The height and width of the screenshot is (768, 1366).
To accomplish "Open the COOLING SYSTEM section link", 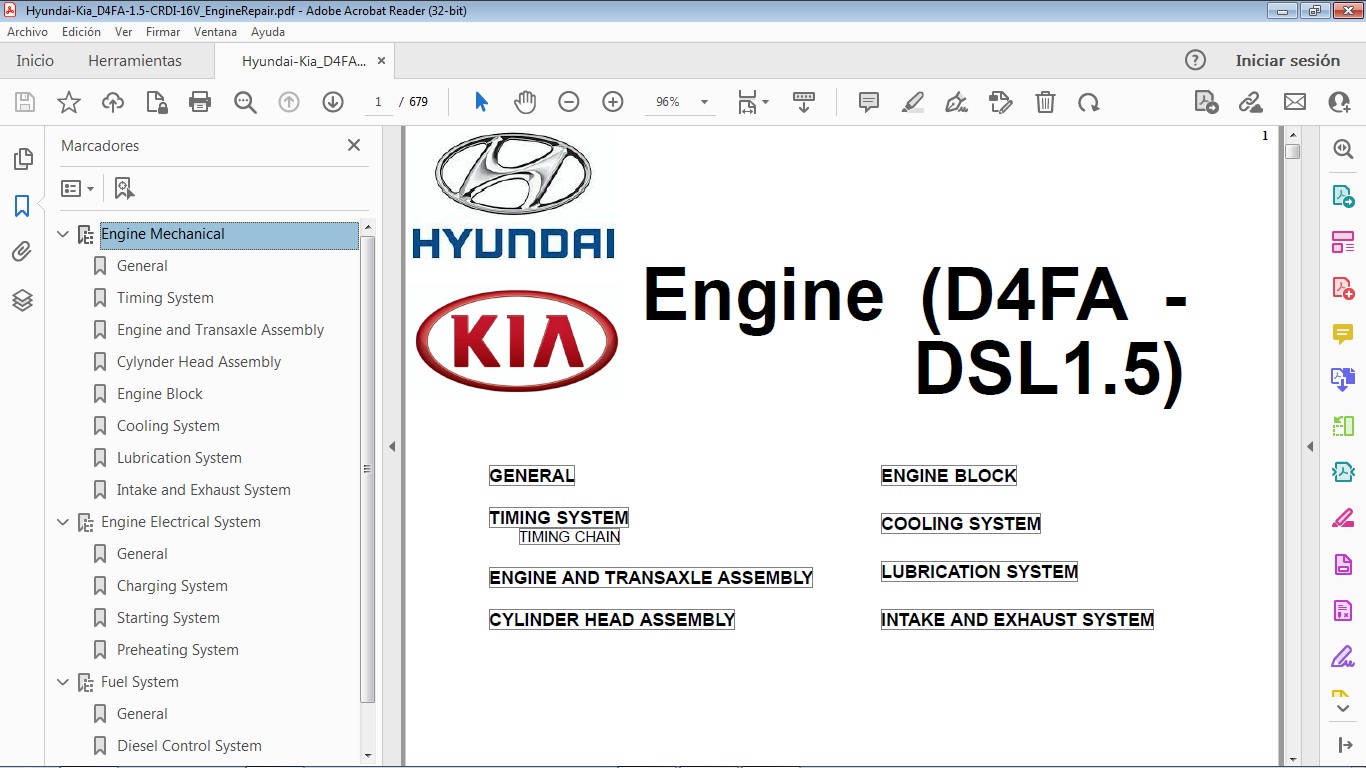I will coord(960,523).
